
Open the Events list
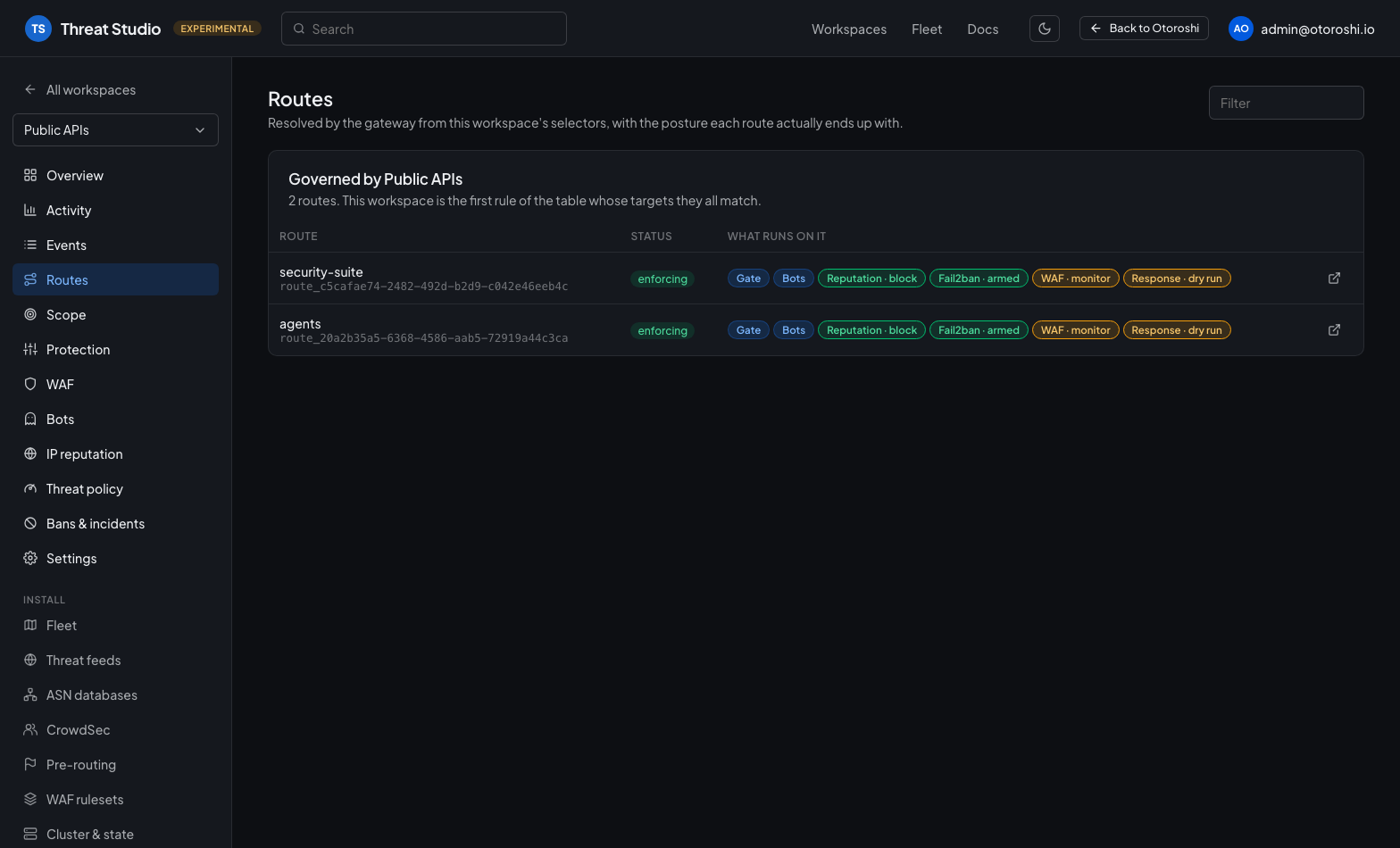[x=115, y=245]
